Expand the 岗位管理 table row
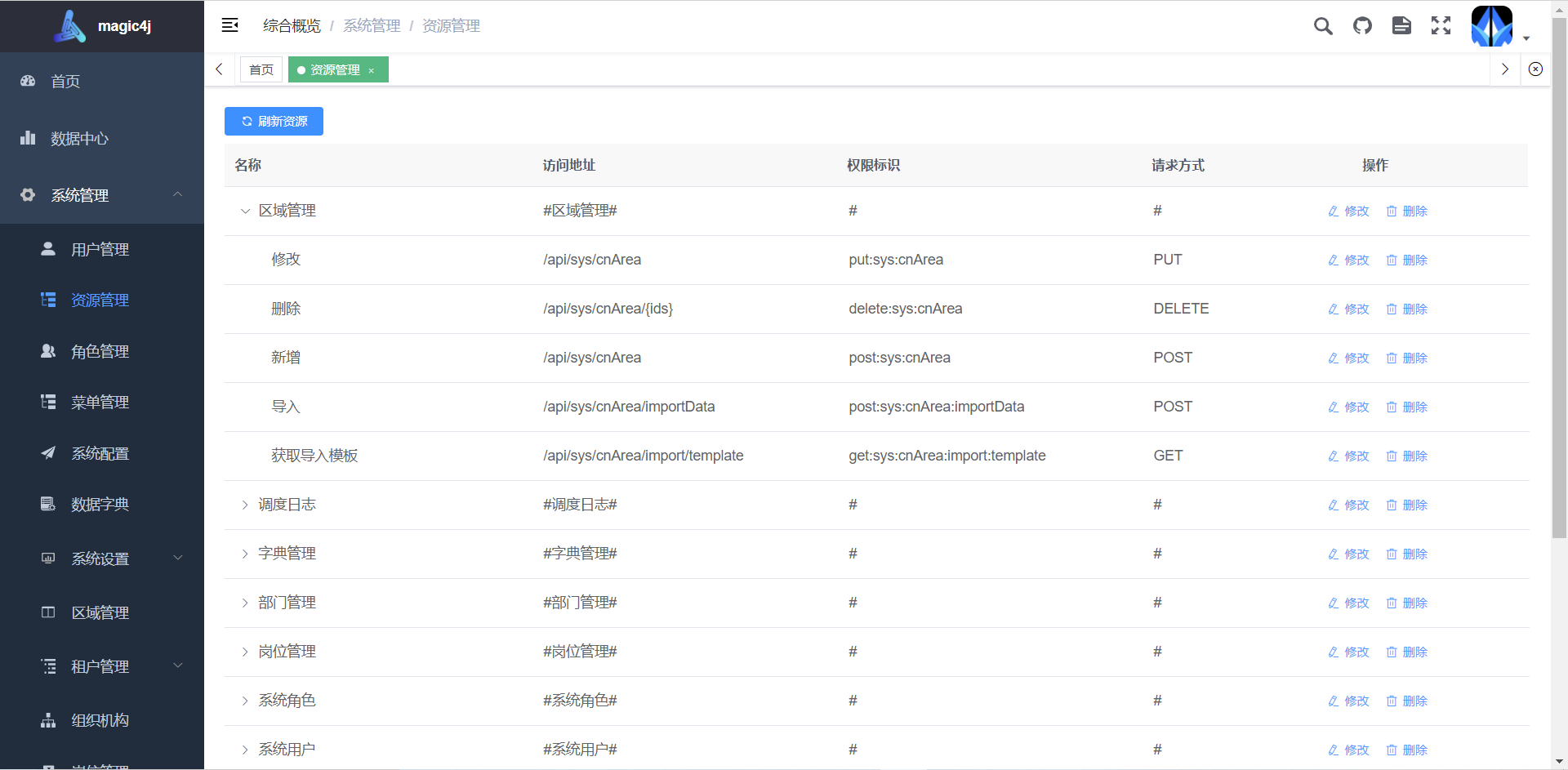 pyautogui.click(x=245, y=652)
